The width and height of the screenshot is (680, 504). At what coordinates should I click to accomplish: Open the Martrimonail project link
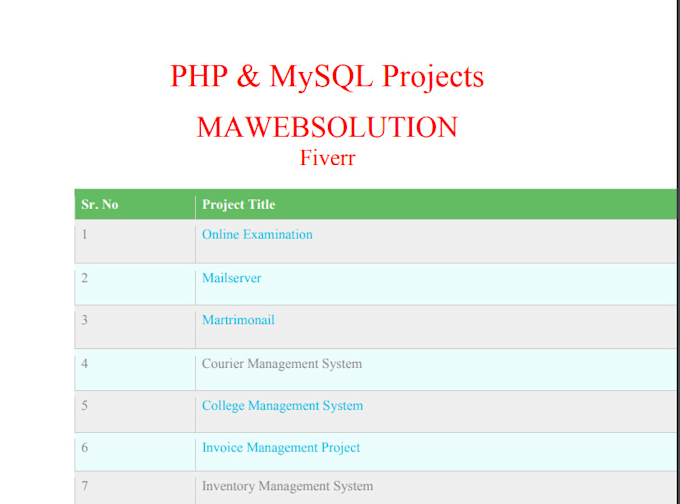click(238, 320)
